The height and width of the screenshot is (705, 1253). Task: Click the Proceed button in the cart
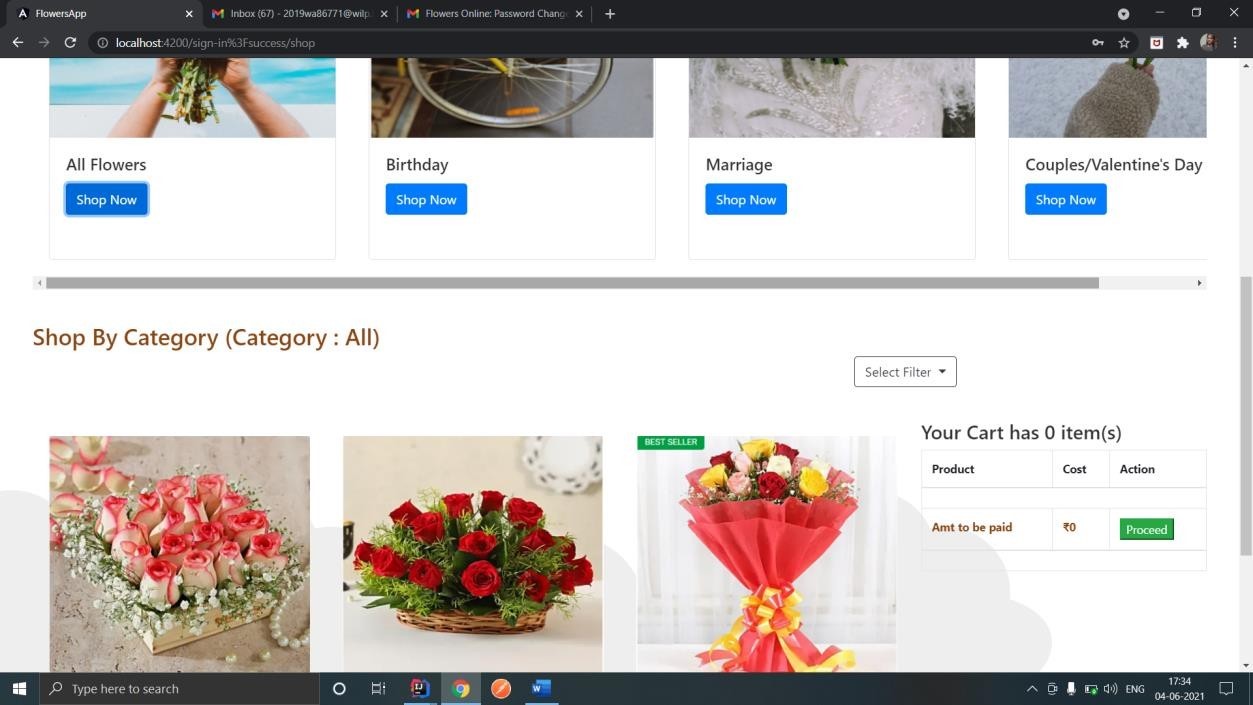[1145, 529]
